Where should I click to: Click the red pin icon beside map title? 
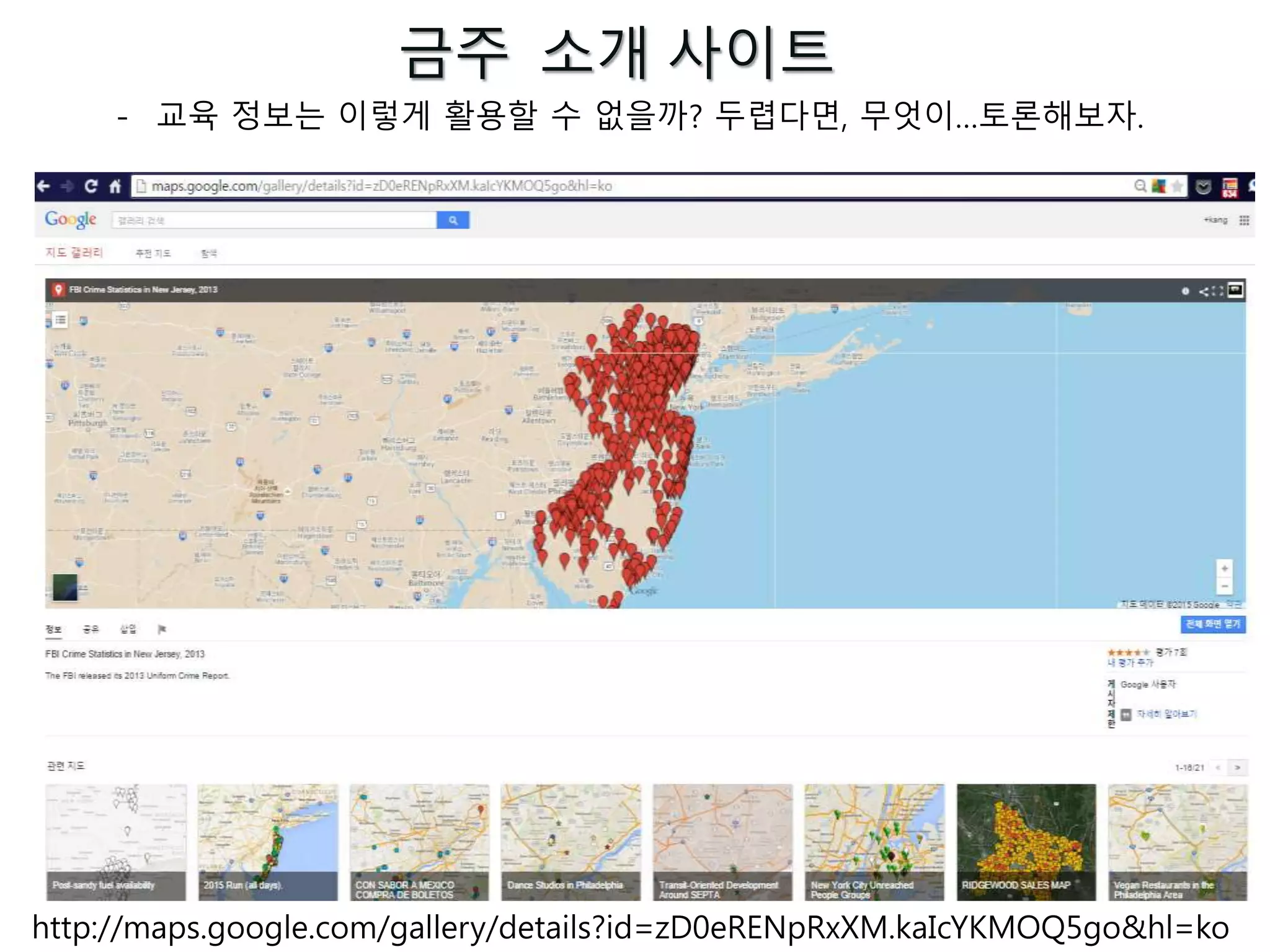coord(58,289)
